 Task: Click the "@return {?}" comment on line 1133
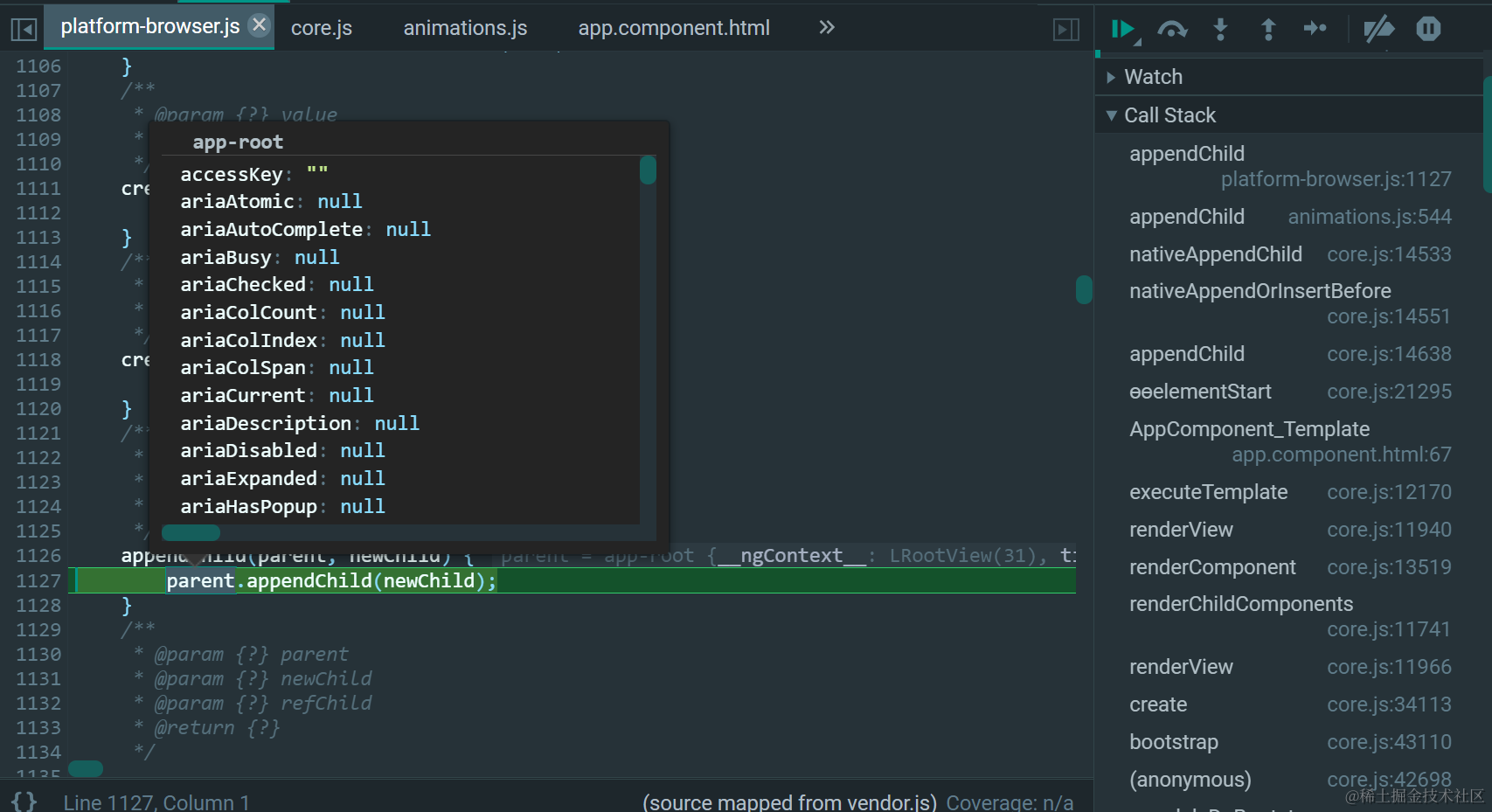pos(207,727)
